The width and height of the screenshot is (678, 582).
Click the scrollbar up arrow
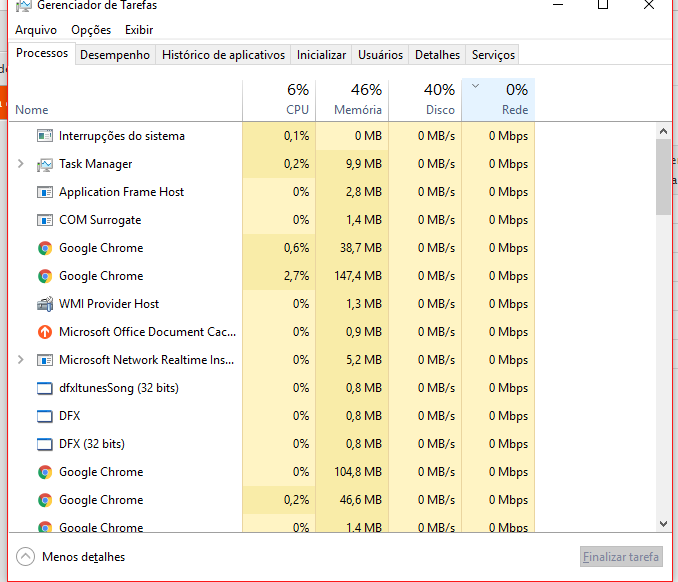[663, 131]
